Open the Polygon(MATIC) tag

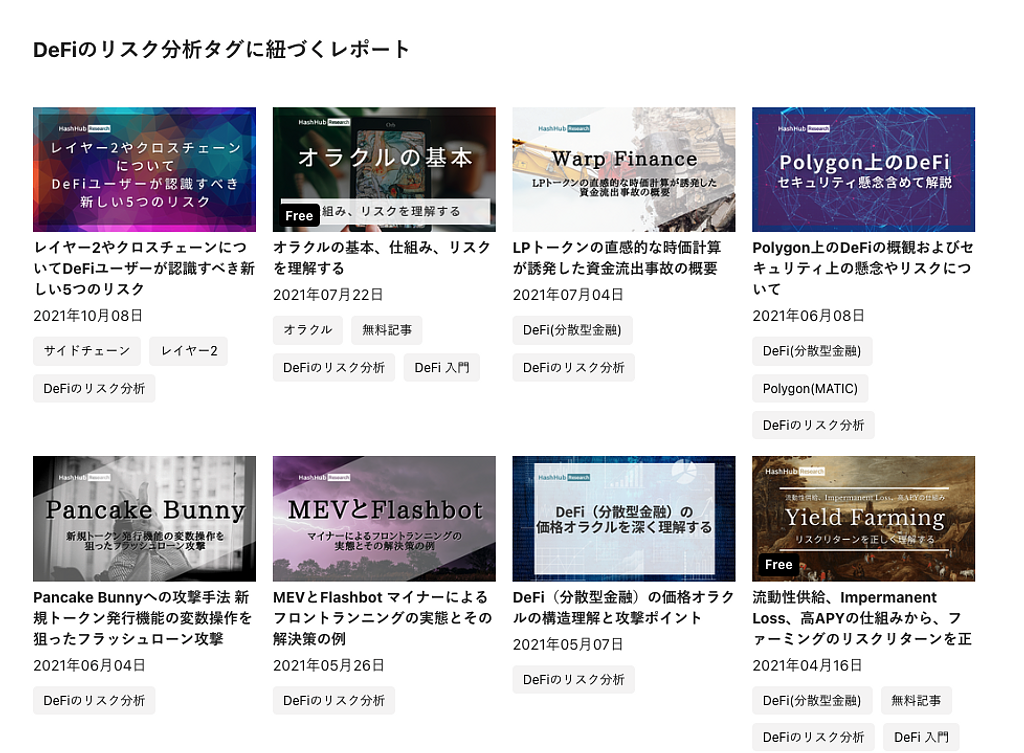coord(810,388)
